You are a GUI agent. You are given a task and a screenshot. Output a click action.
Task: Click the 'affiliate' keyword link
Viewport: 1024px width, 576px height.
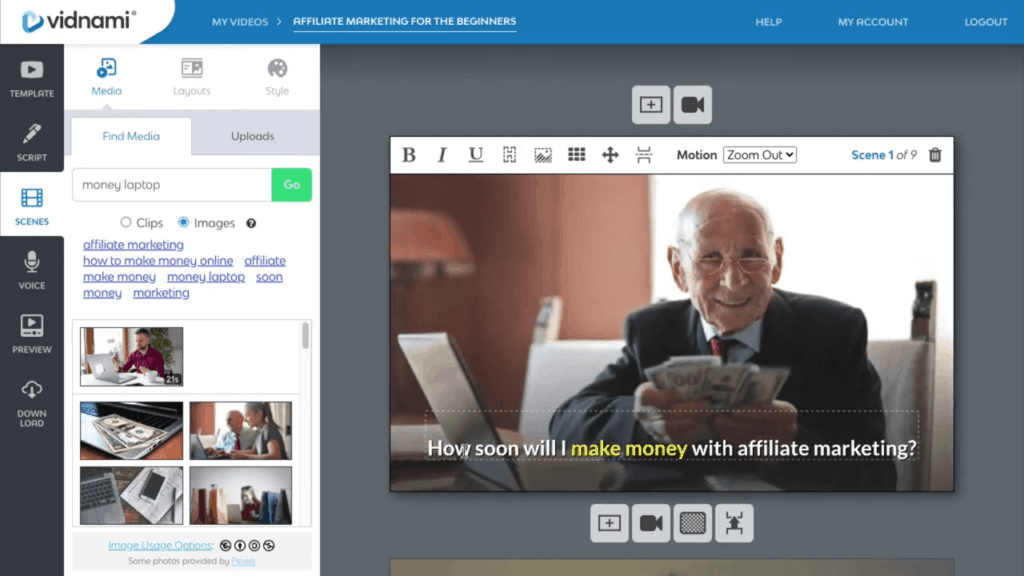(x=265, y=261)
